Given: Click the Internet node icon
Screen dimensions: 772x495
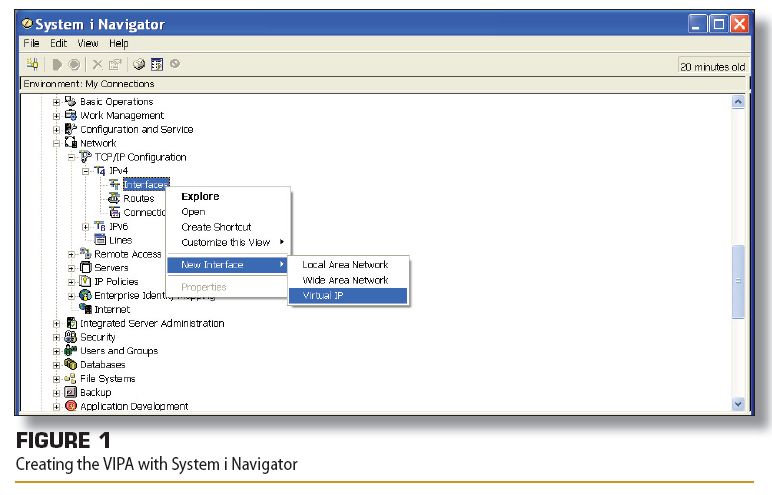Looking at the screenshot, I should pos(86,309).
